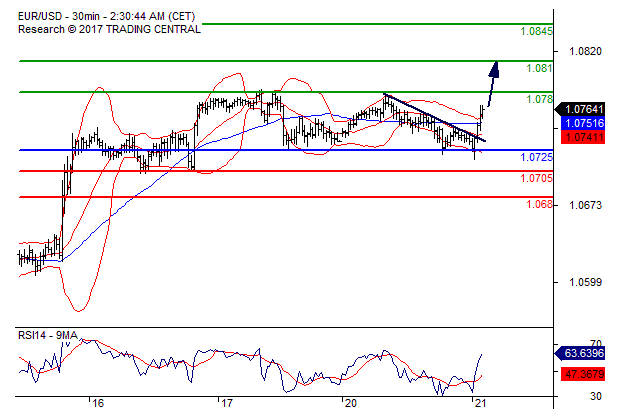The width and height of the screenshot is (625, 417).
Task: Click the 1.0599 price axis value
Action: 585,282
